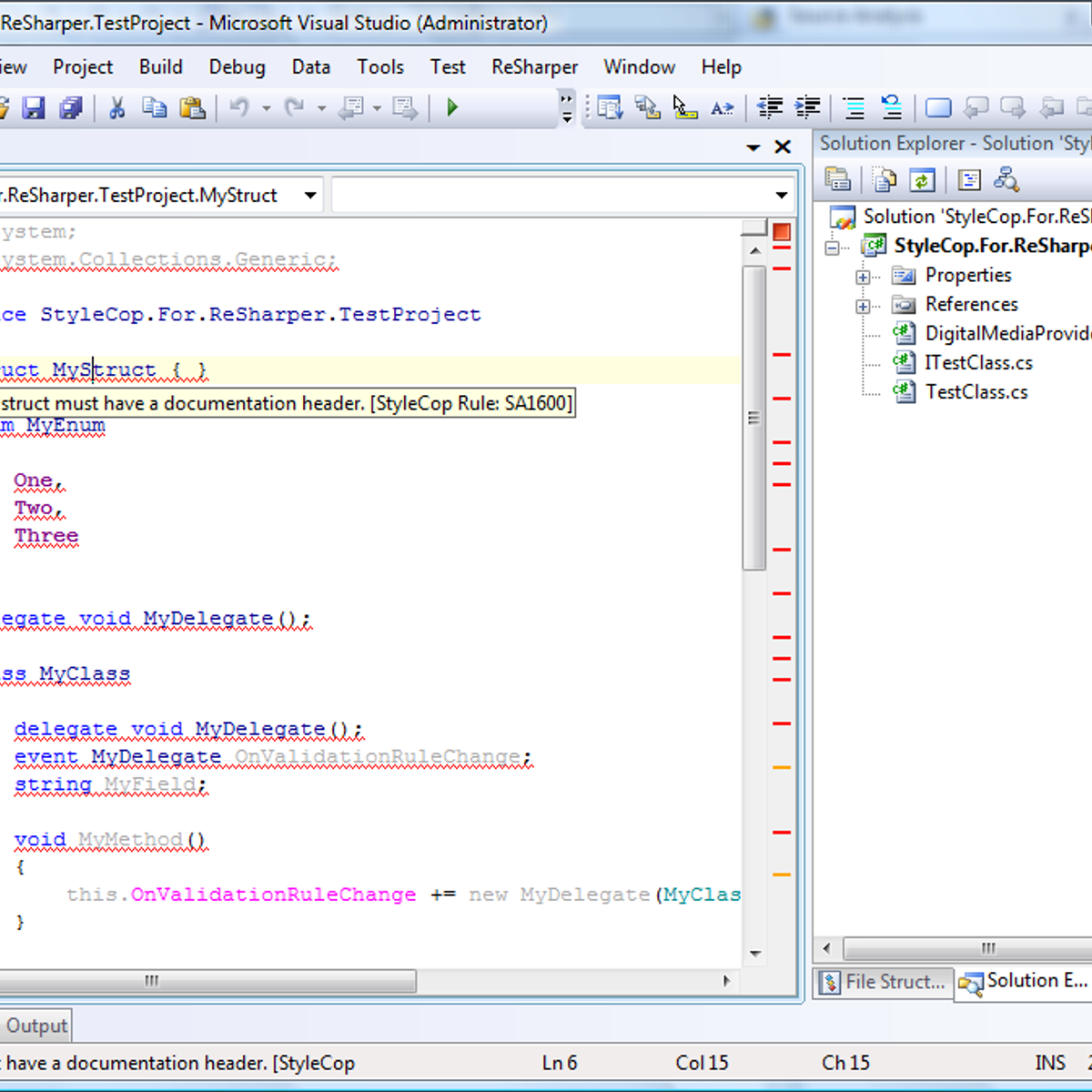Select the Solution 'StyleCop.For.ReSharper' root node

point(976,217)
